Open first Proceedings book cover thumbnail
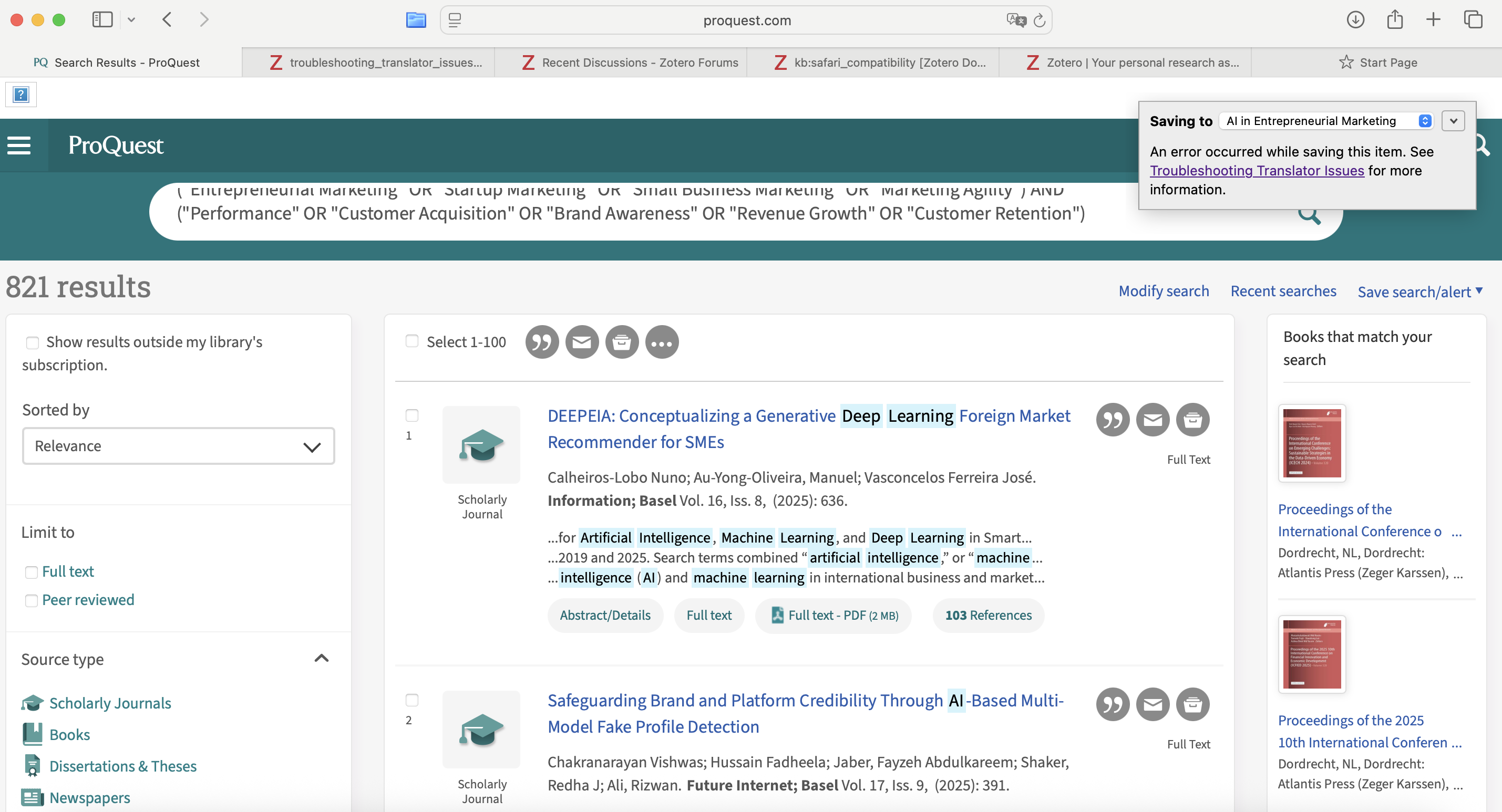This screenshot has width=1502, height=812. (x=1311, y=443)
